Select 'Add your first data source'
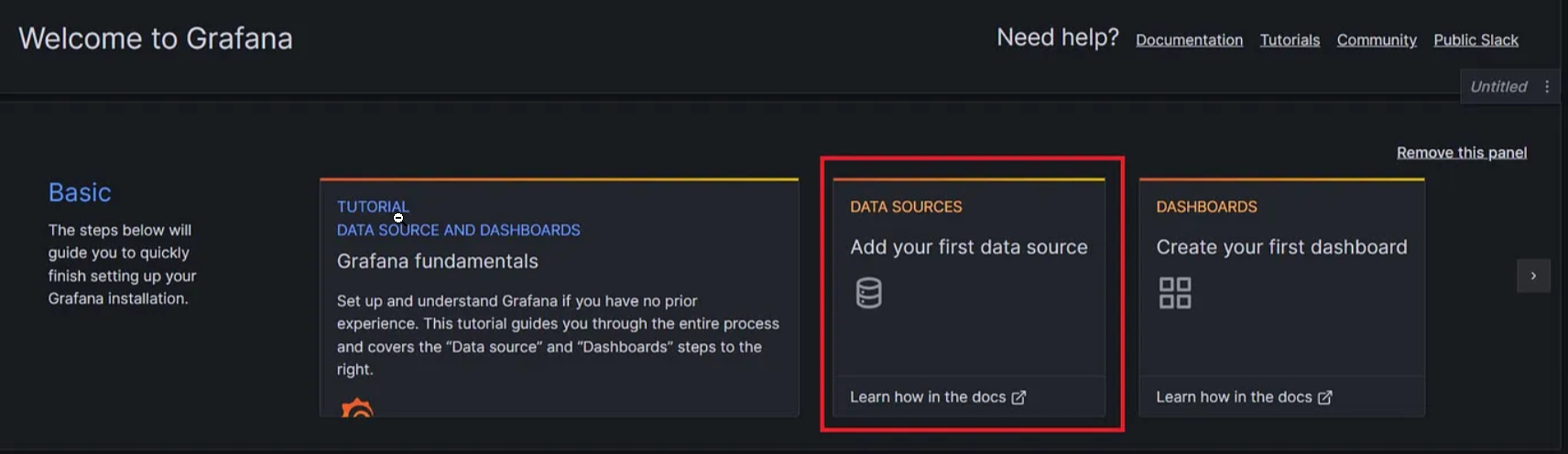Image resolution: width=1568 pixels, height=454 pixels. pos(968,247)
